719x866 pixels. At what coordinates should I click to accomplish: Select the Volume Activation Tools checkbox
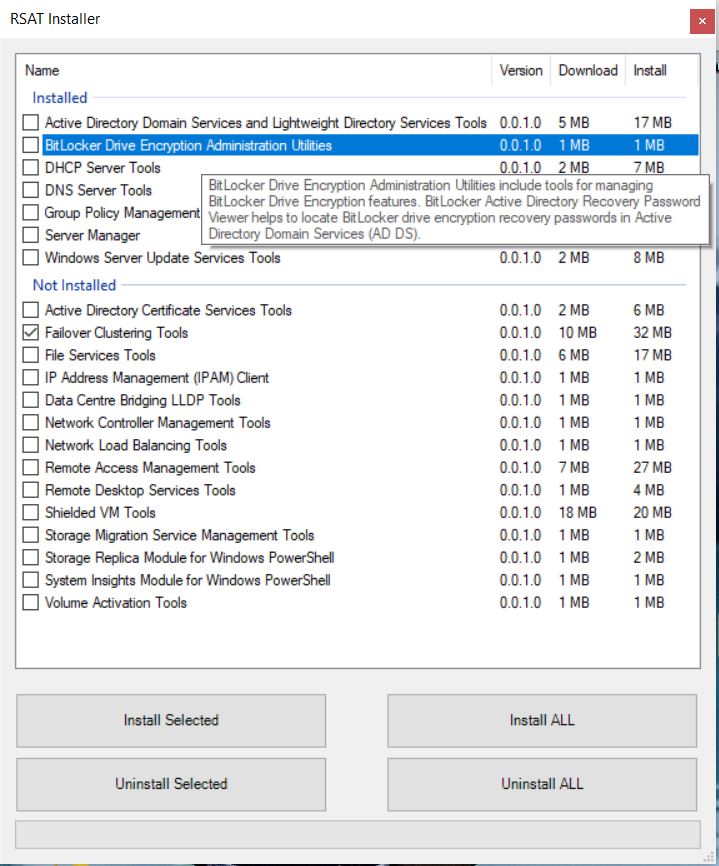[31, 603]
